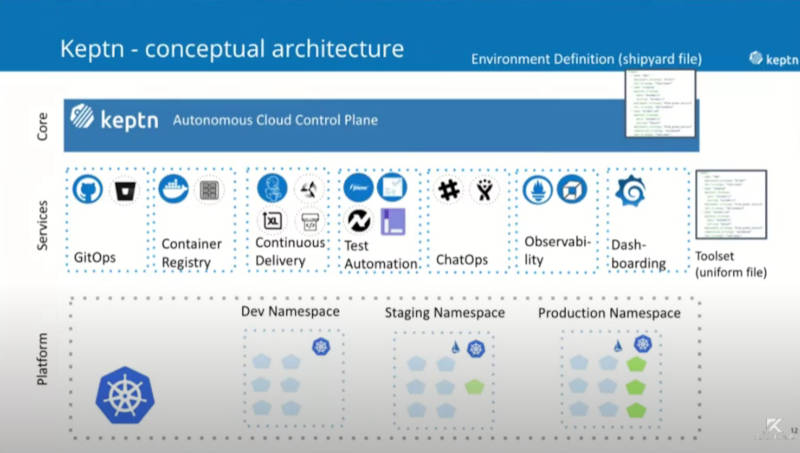Click the keptn logo in the header corner
The height and width of the screenshot is (453, 800).
[774, 59]
